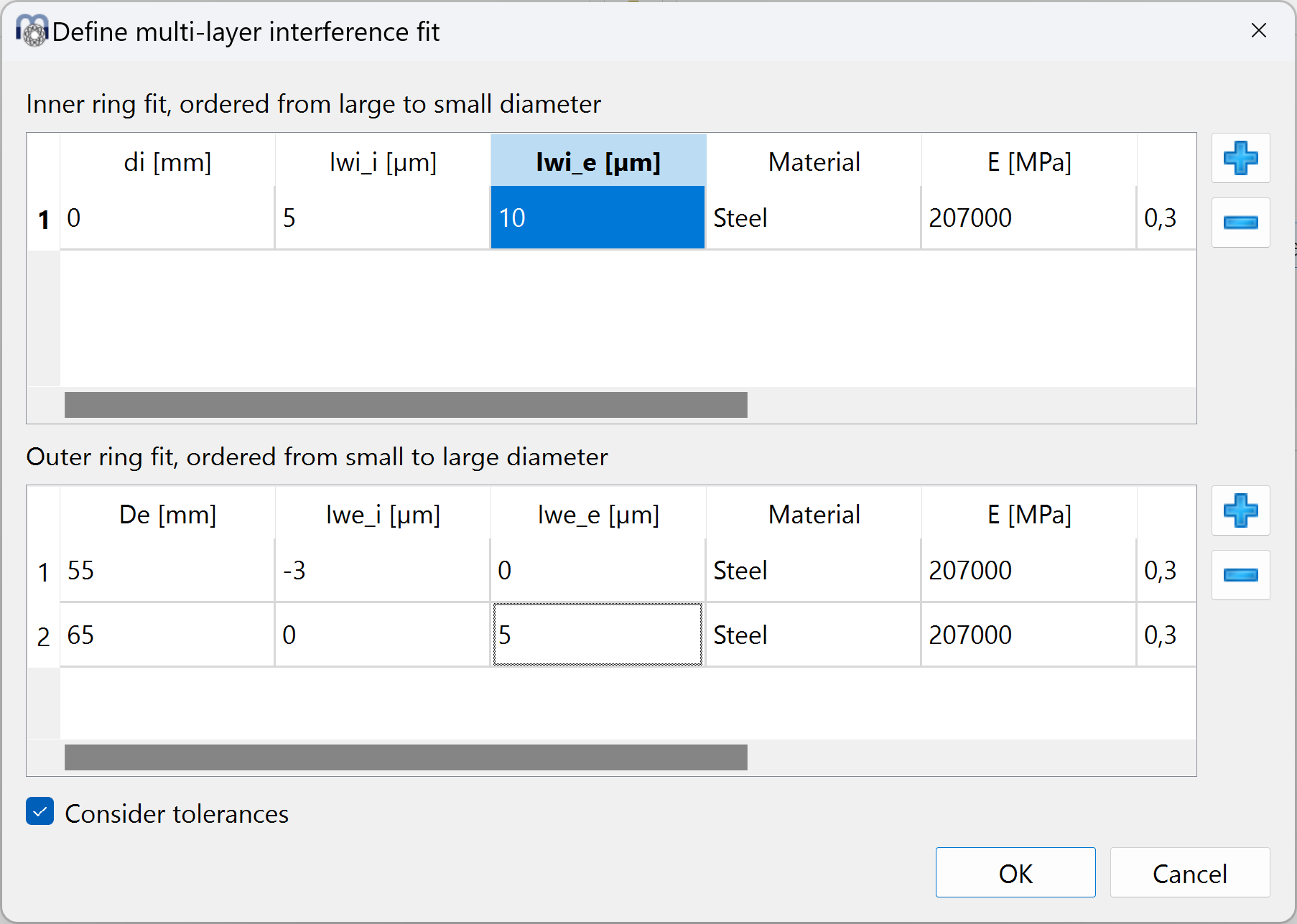Close the dialog window
This screenshot has width=1297, height=924.
tap(1259, 31)
